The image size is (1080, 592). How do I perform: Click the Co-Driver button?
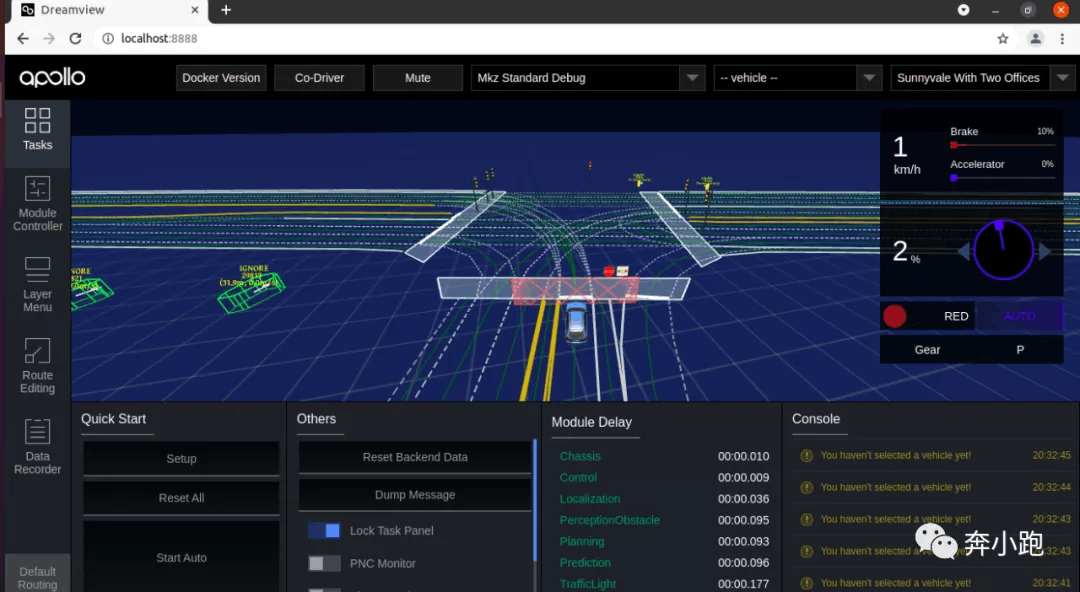coord(320,78)
